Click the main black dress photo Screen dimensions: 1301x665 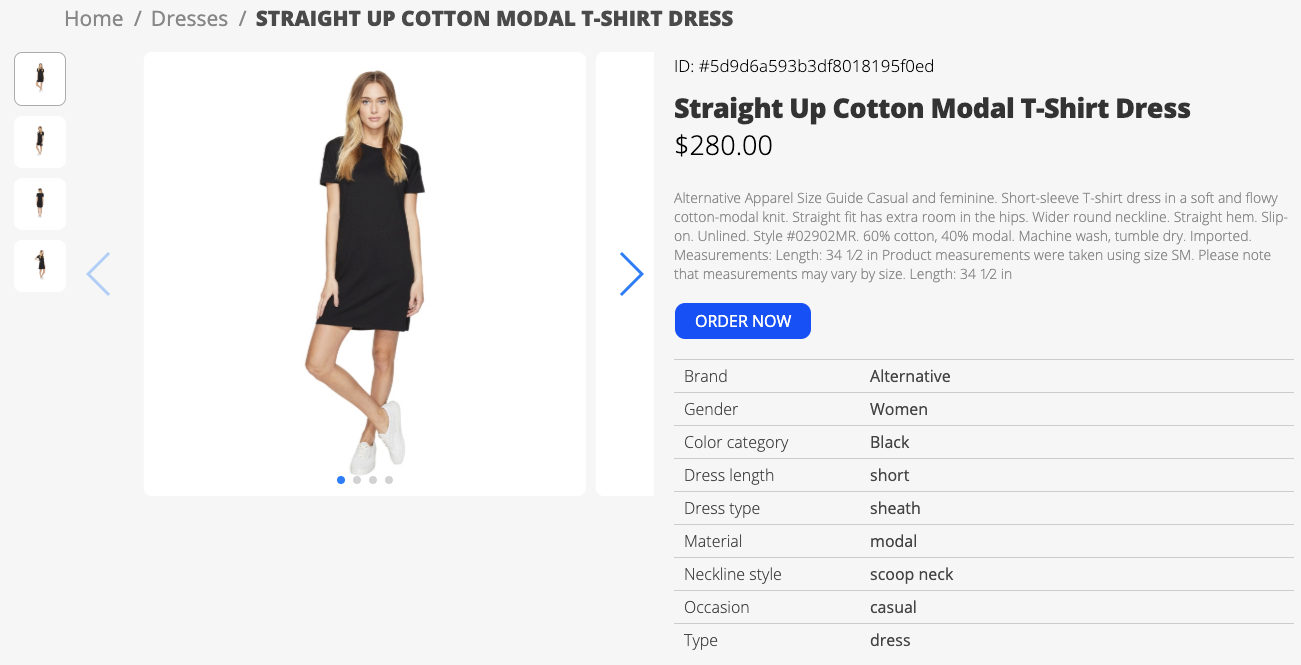click(x=365, y=274)
